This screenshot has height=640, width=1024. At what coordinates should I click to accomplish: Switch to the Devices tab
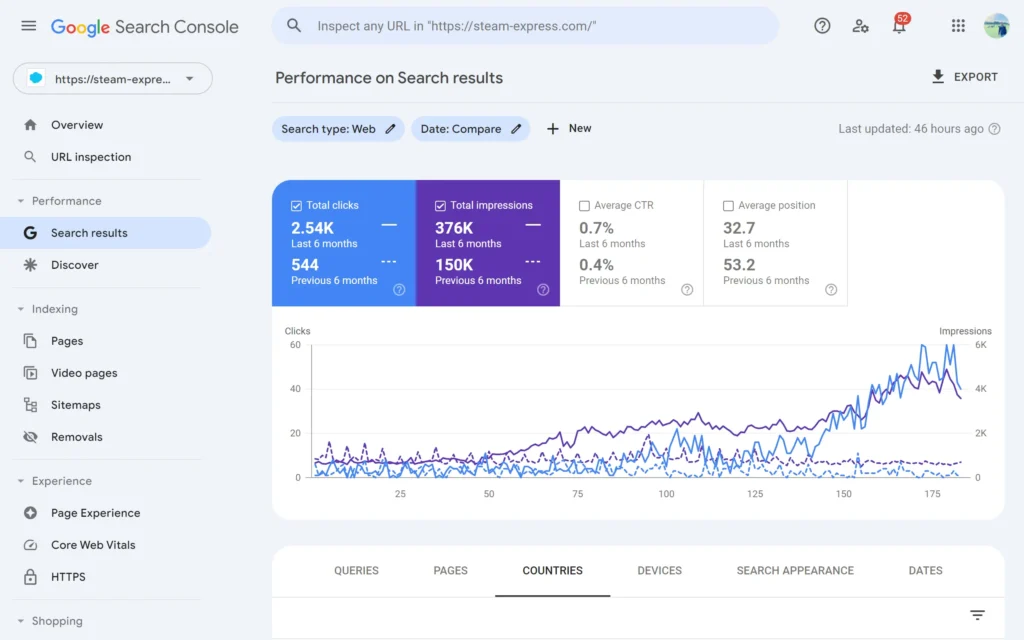pos(659,570)
